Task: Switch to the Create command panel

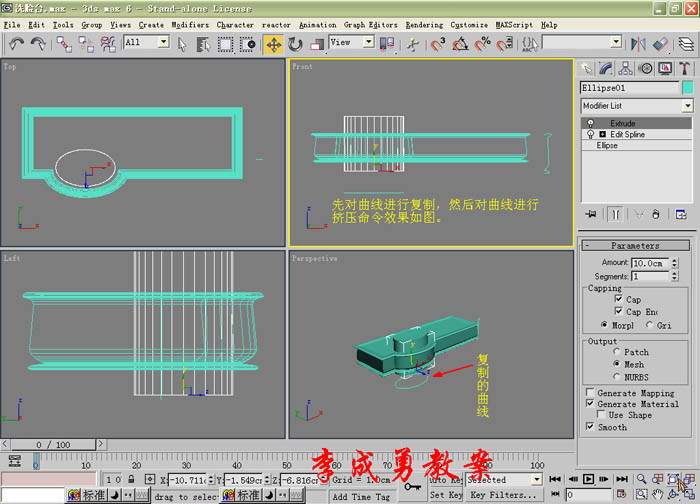Action: point(587,69)
